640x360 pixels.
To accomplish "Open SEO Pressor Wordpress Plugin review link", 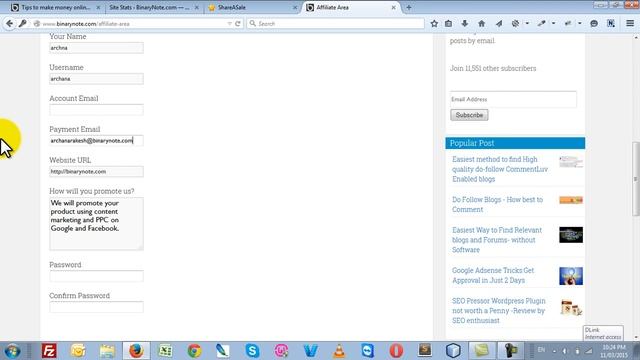I will point(498,311).
